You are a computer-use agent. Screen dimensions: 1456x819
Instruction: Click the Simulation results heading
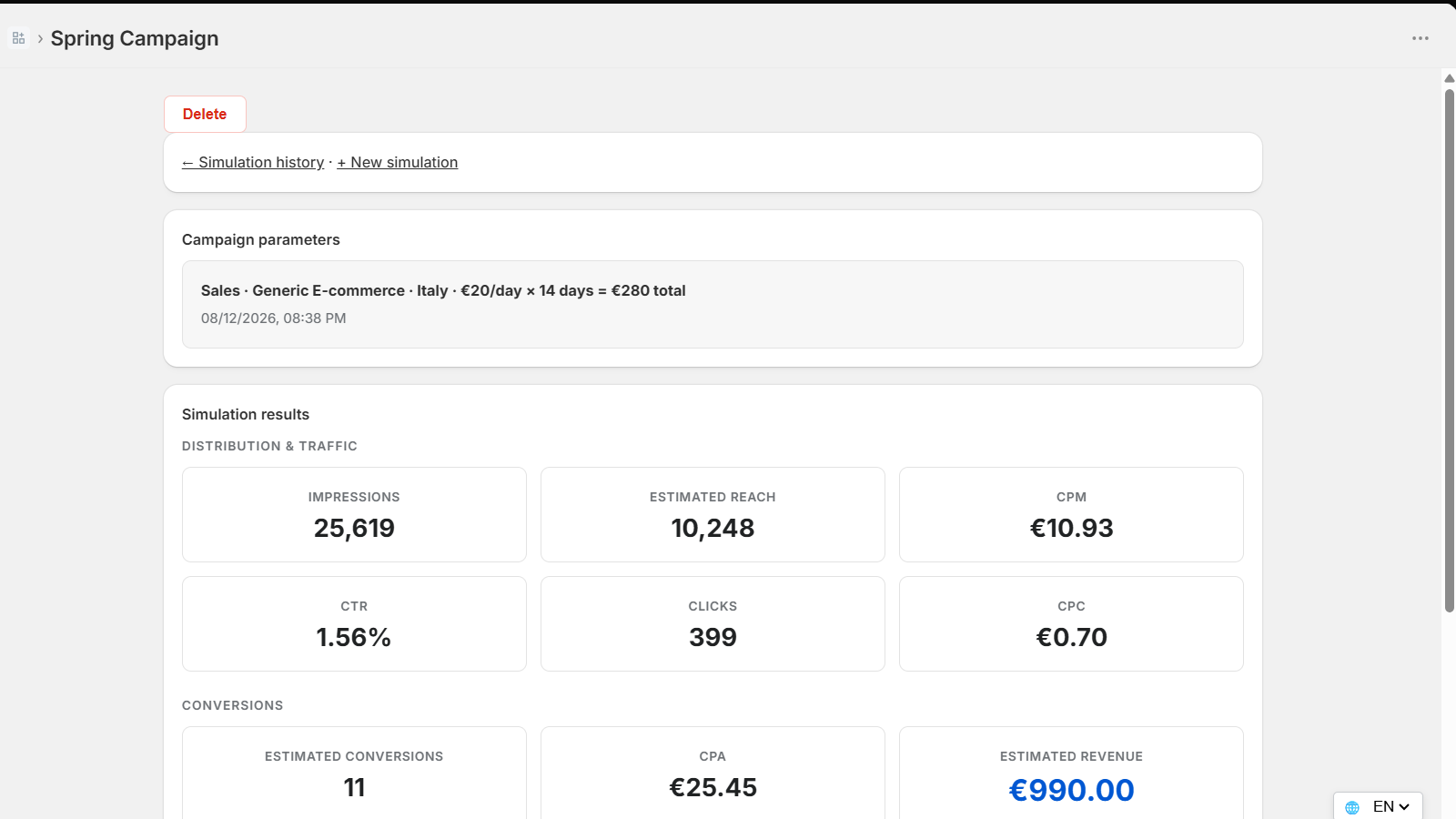coord(246,414)
